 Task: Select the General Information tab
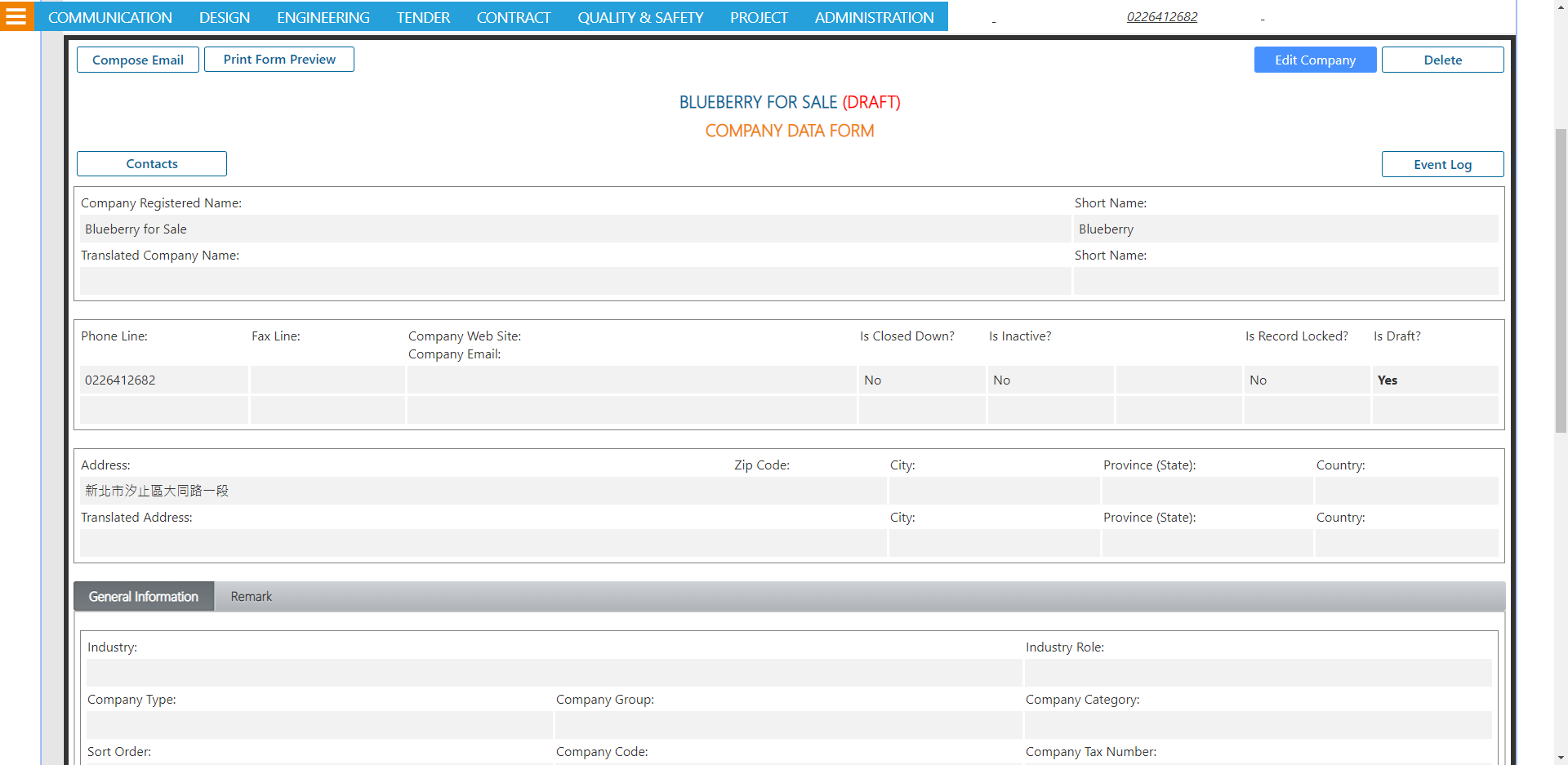click(144, 597)
